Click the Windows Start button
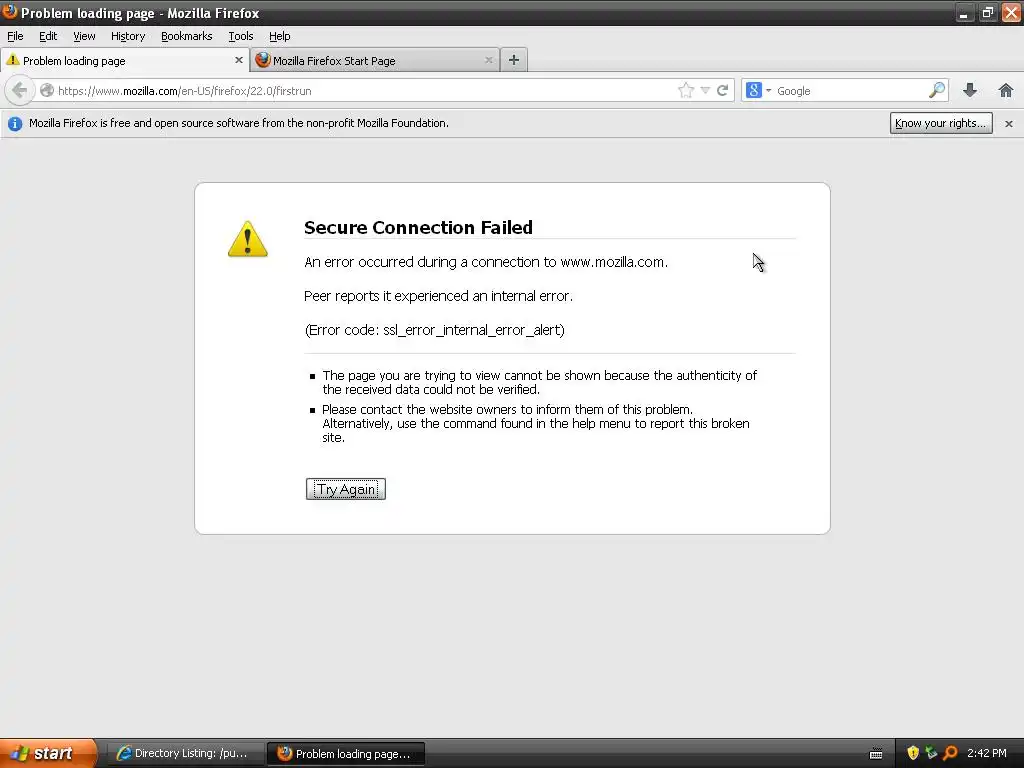Screen dimensions: 1024x768 click(x=48, y=753)
